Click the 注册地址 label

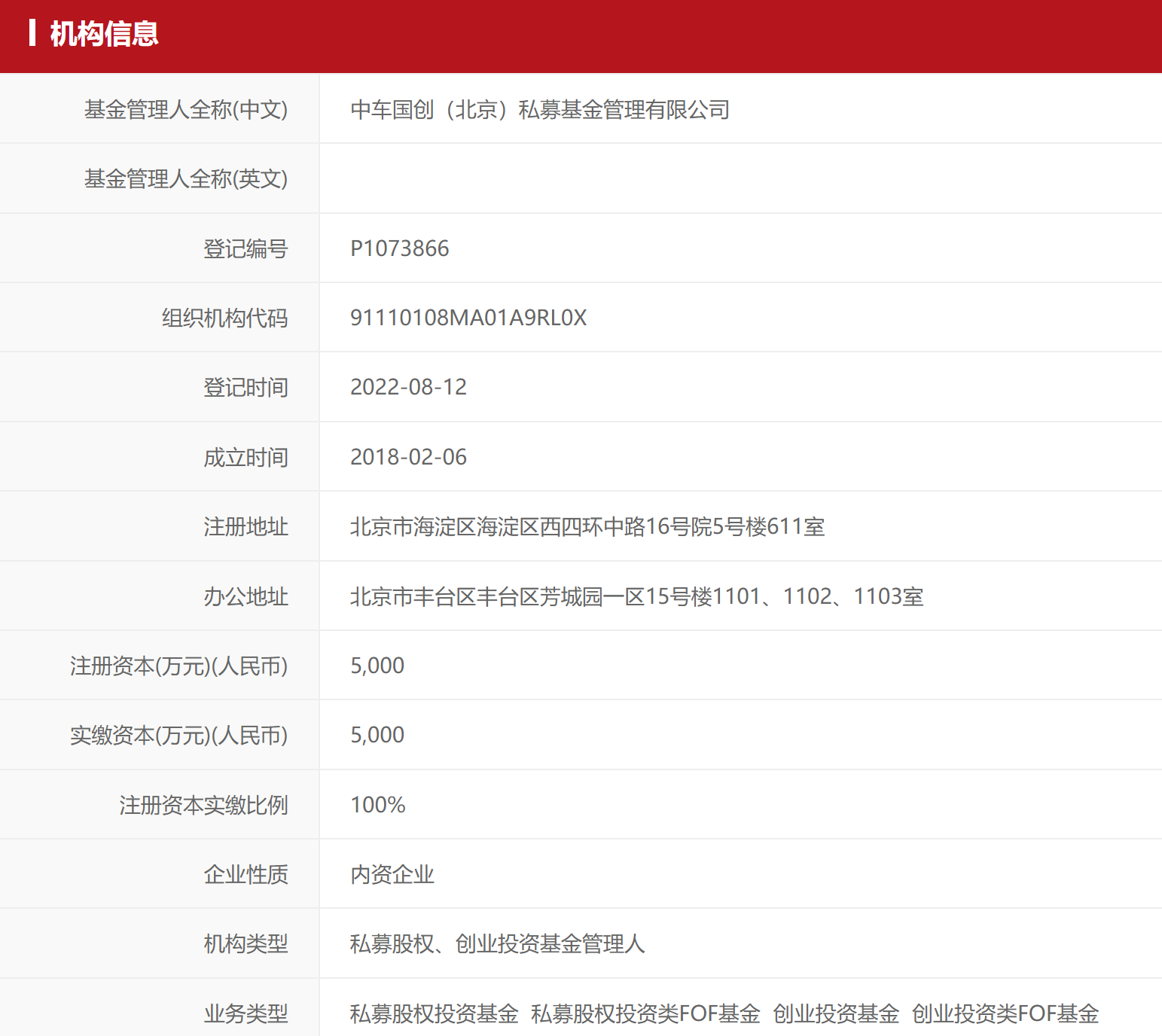pos(246,527)
